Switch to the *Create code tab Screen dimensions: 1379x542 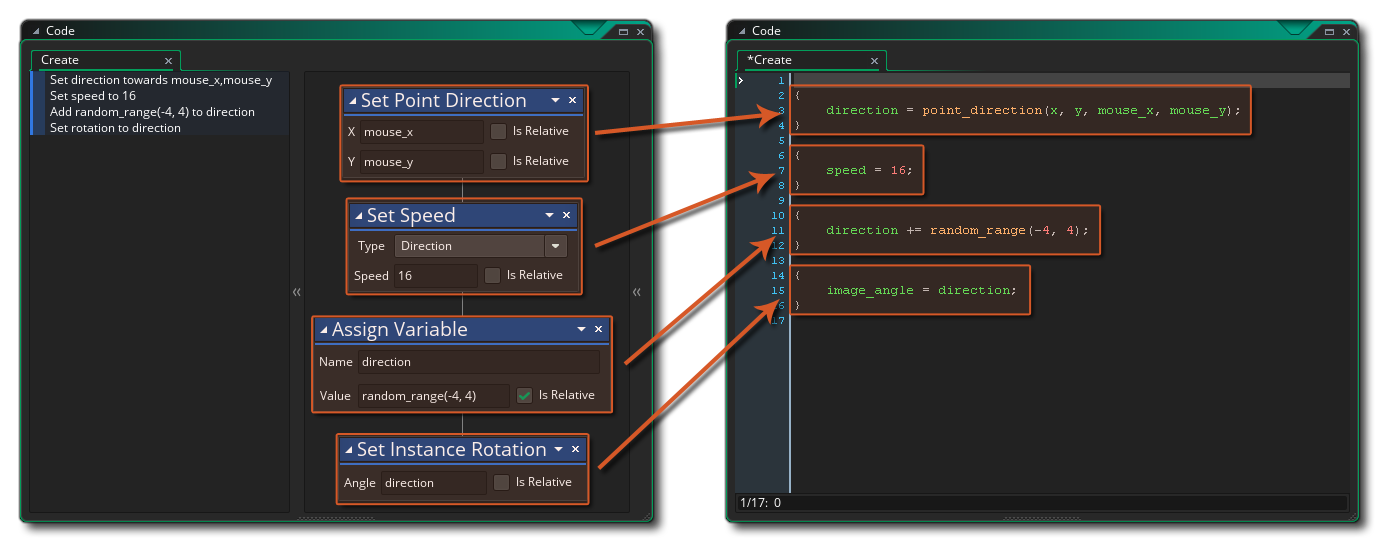(770, 60)
